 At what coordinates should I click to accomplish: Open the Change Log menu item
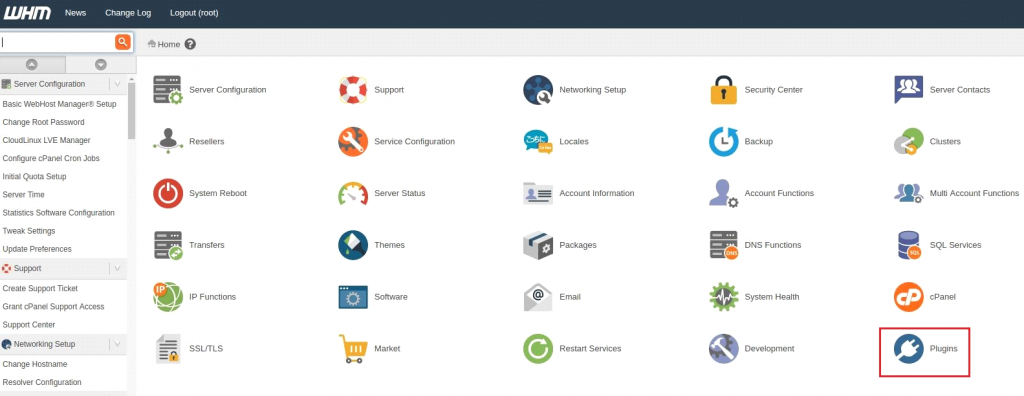coord(128,13)
